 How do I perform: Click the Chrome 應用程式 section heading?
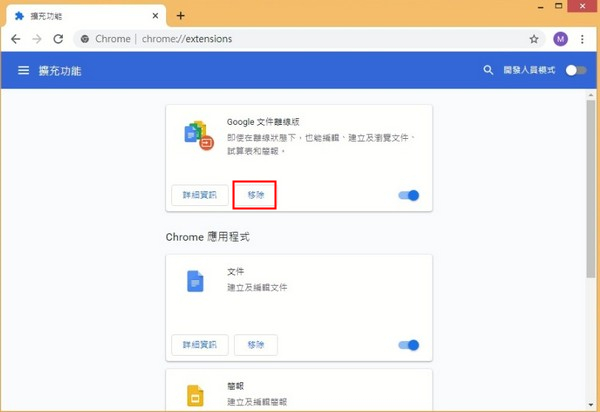pyautogui.click(x=207, y=237)
